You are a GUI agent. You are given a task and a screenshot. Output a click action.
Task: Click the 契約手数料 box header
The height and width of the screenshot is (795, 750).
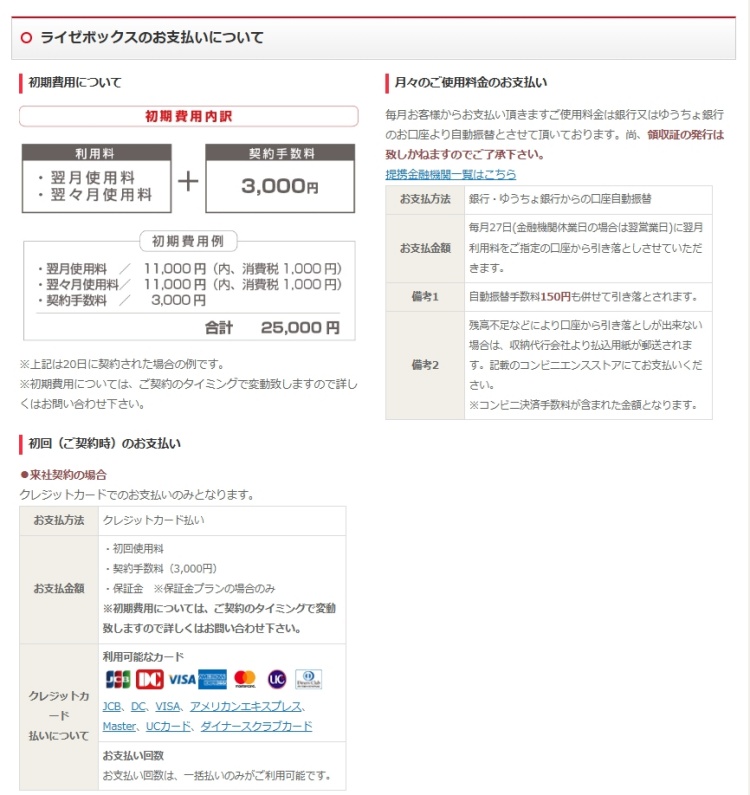pyautogui.click(x=280, y=153)
